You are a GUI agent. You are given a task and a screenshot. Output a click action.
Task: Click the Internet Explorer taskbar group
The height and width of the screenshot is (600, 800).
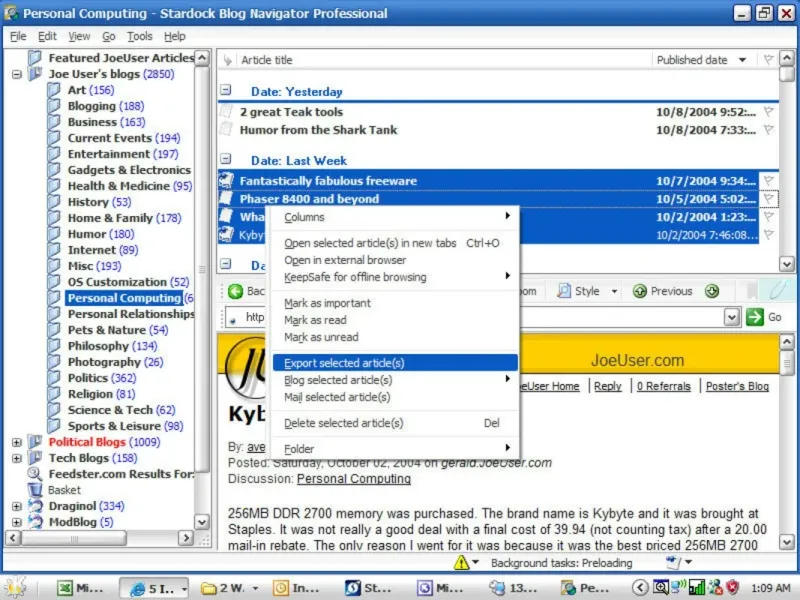(x=155, y=588)
